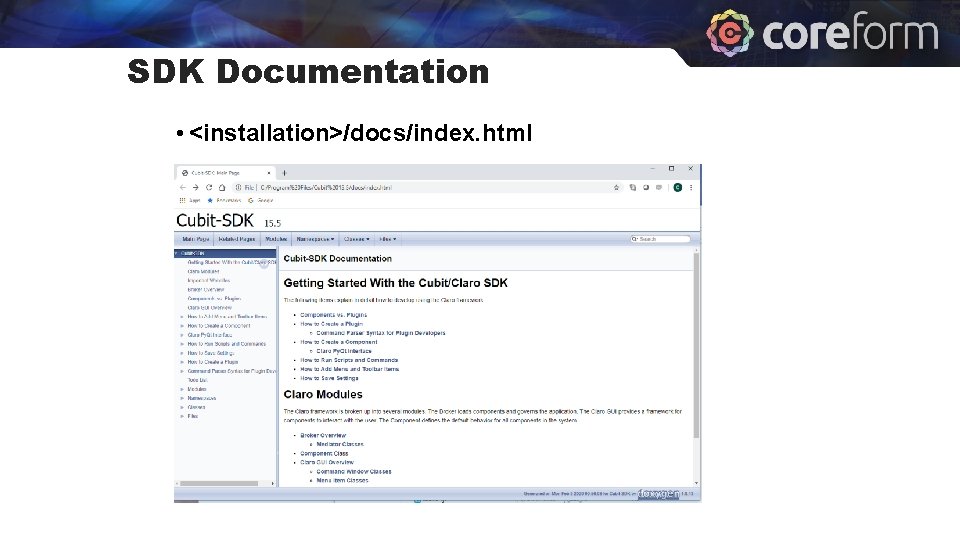Open Command Parser Syntax for Plugin Developers link
Image resolution: width=960 pixels, height=540 pixels.
pyautogui.click(x=381, y=333)
